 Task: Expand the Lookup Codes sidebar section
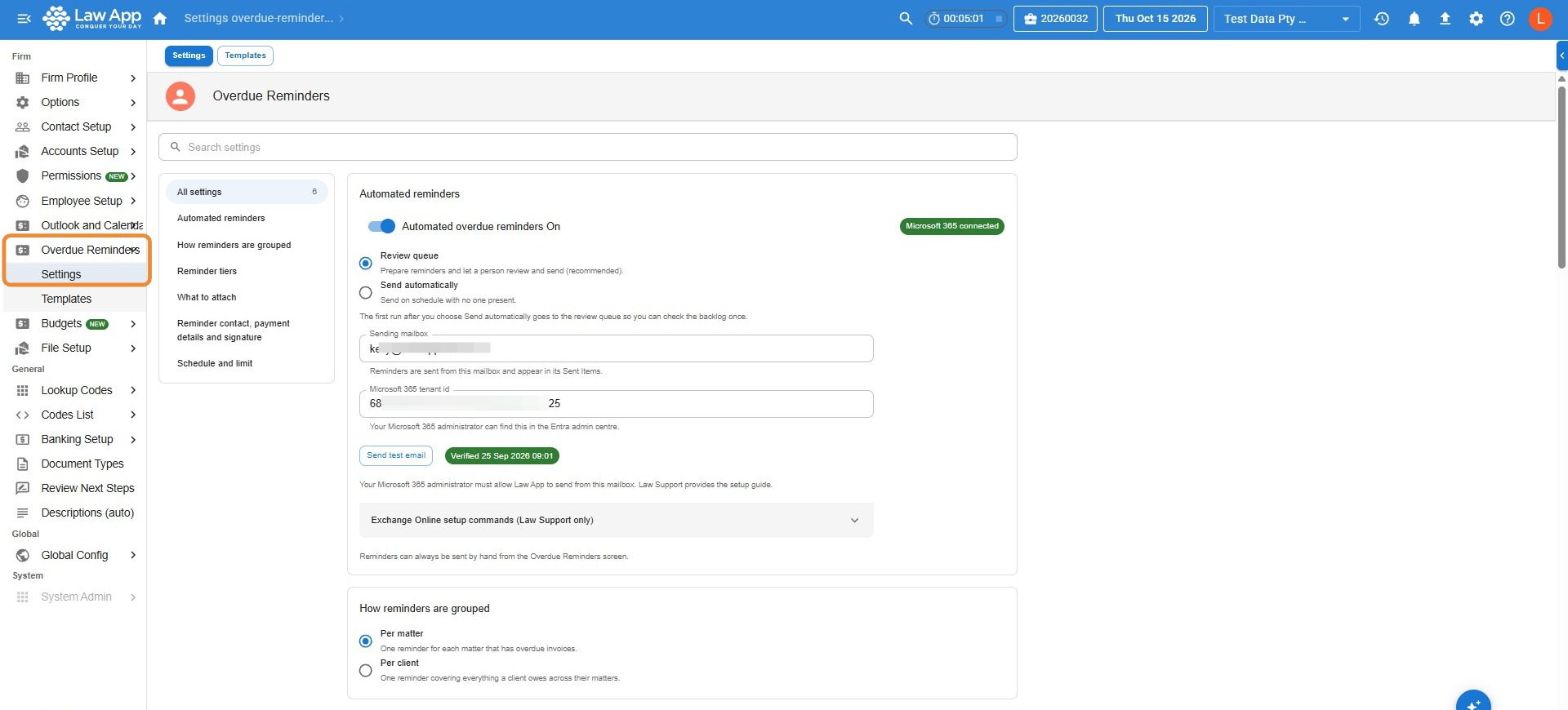(x=133, y=391)
